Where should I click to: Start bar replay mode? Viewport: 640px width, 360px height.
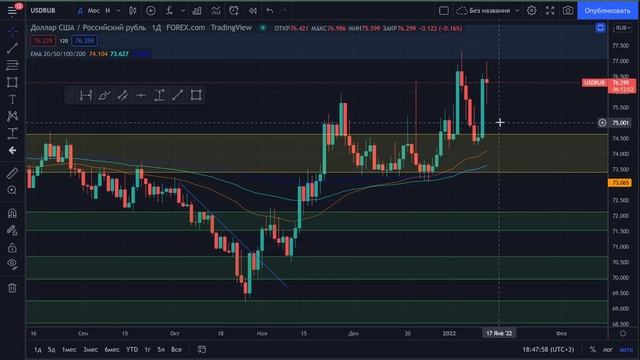click(x=253, y=11)
